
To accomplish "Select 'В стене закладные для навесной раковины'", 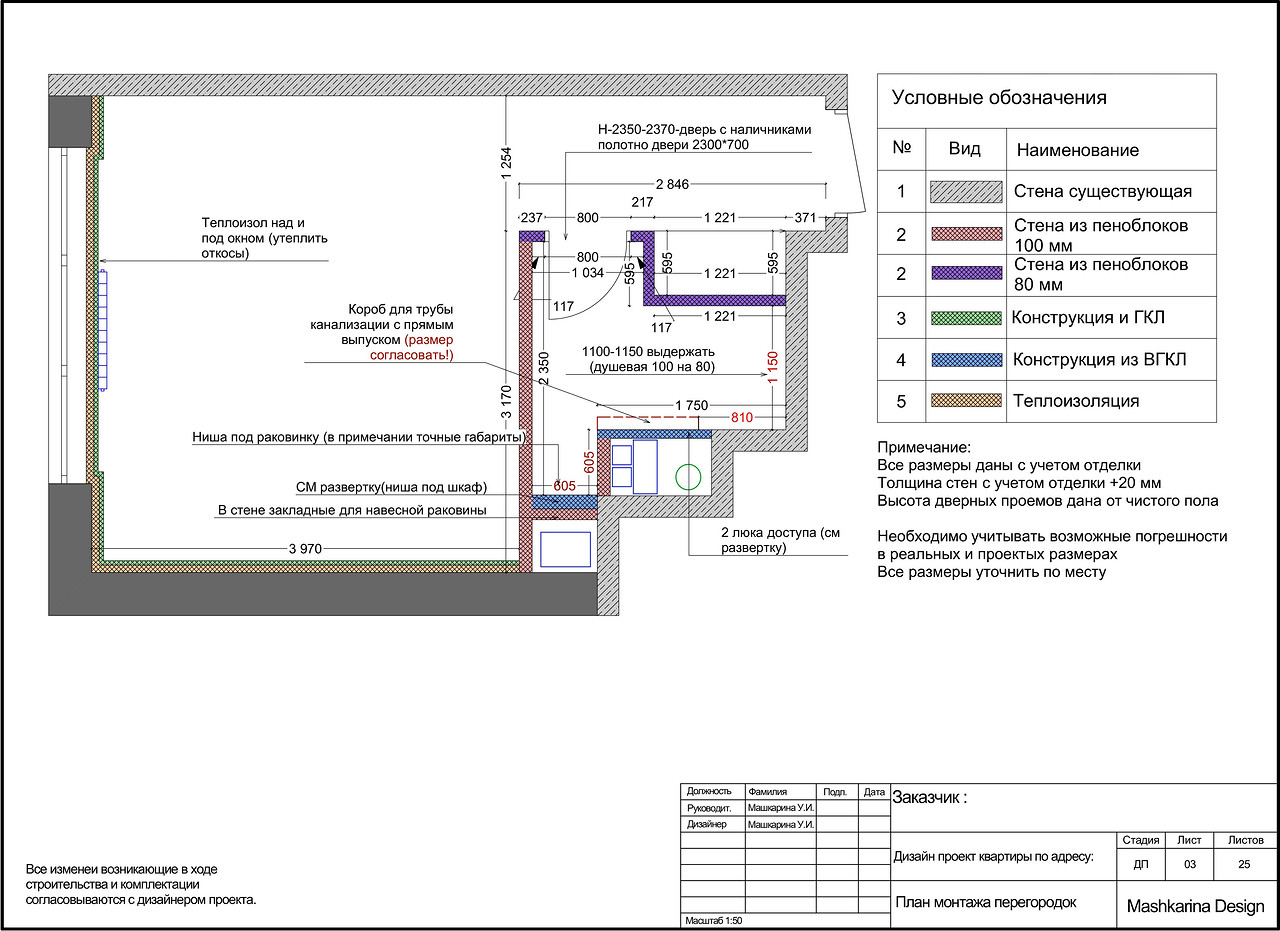I will (x=352, y=510).
